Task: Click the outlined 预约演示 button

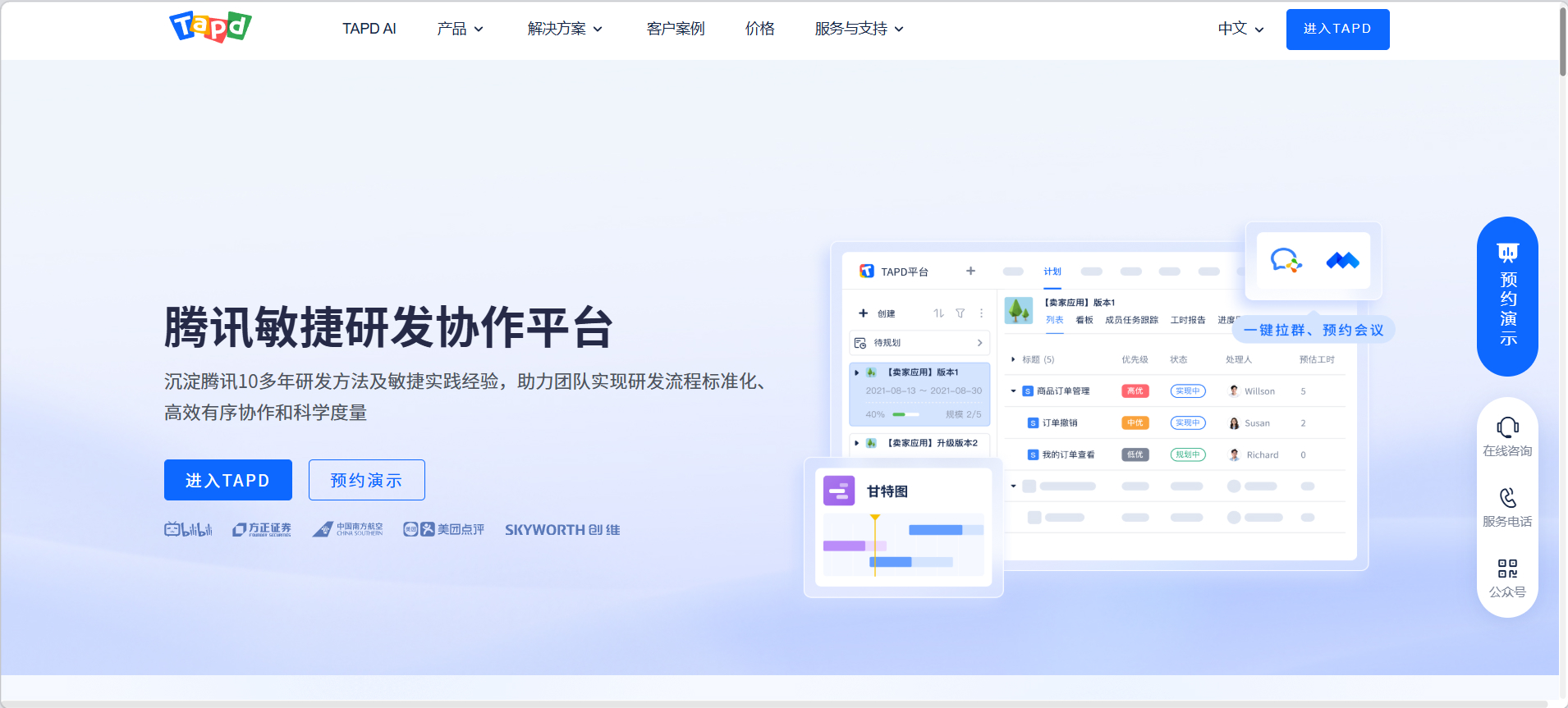Action: click(366, 480)
